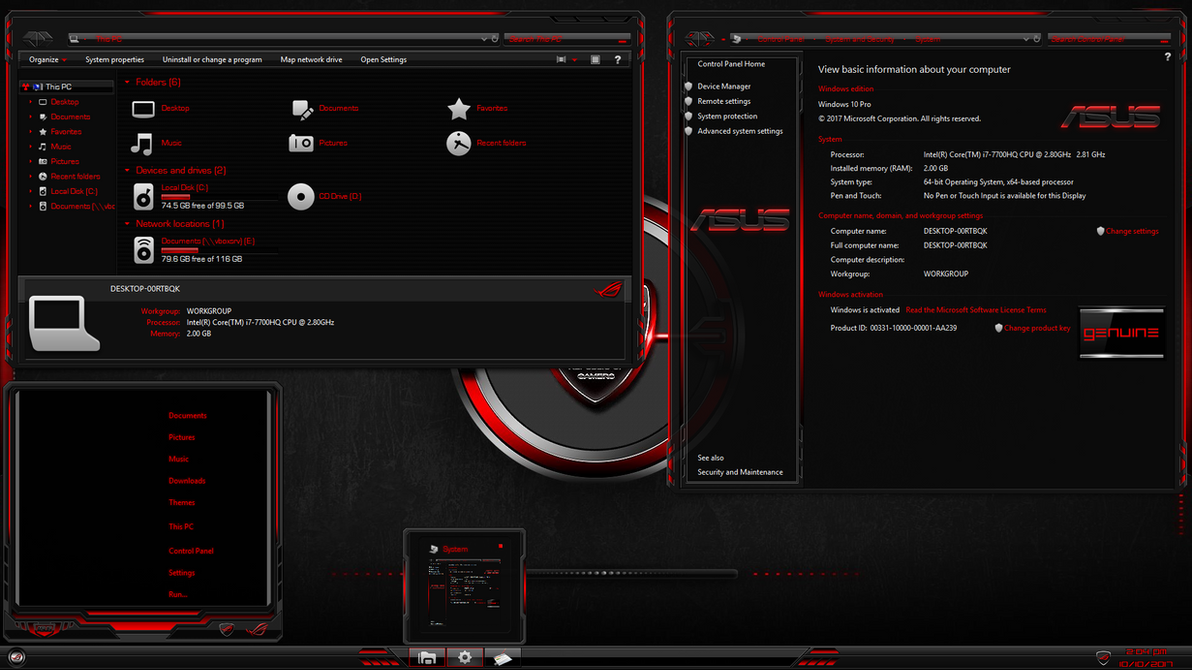Select Control Panel in Start menu

click(191, 551)
